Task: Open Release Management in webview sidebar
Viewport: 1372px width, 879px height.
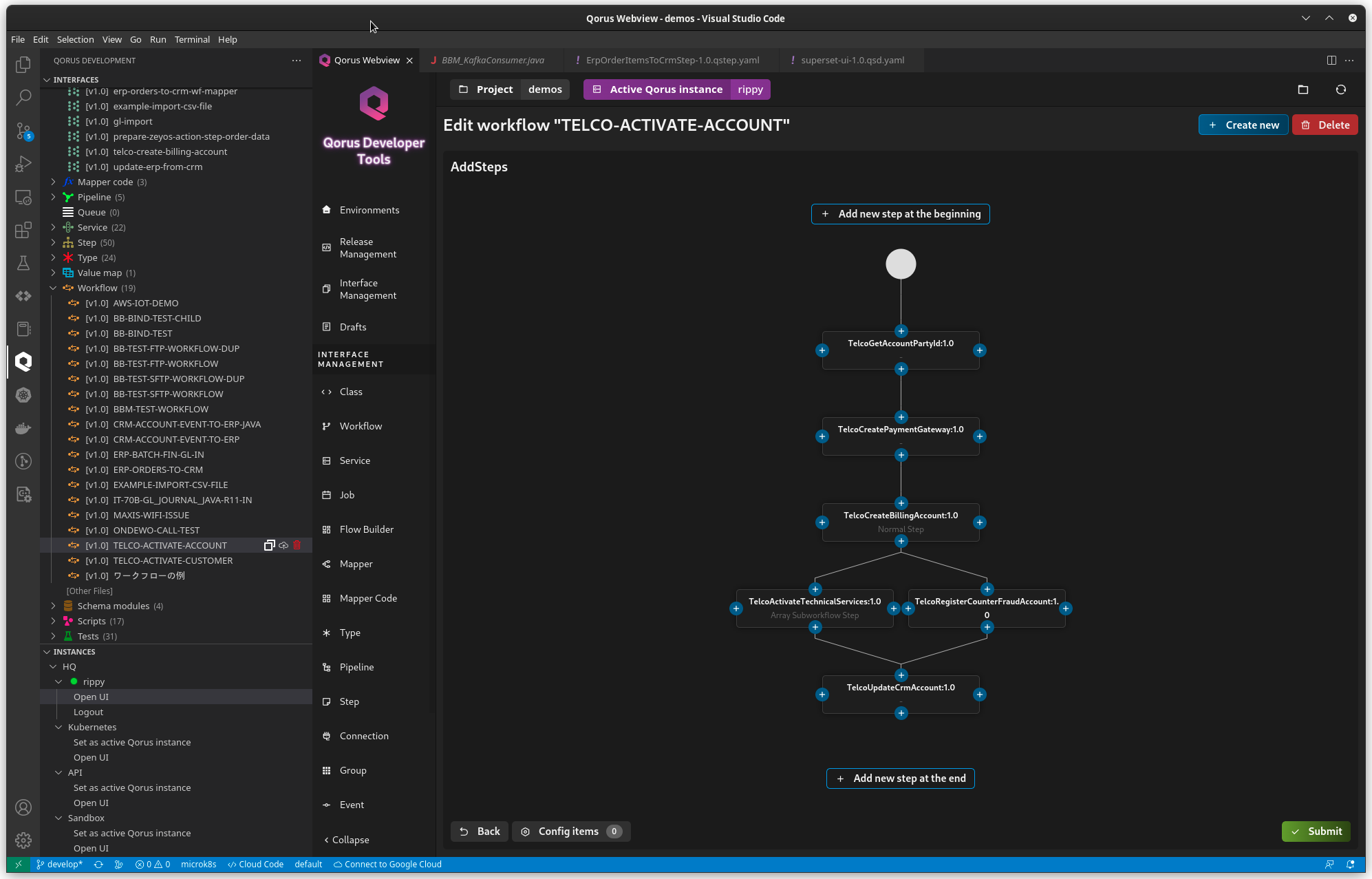Action: 367,248
